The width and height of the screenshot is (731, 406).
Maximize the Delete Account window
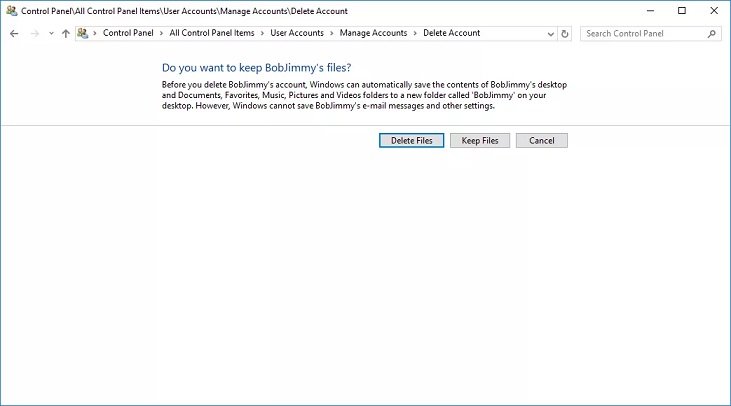(682, 10)
